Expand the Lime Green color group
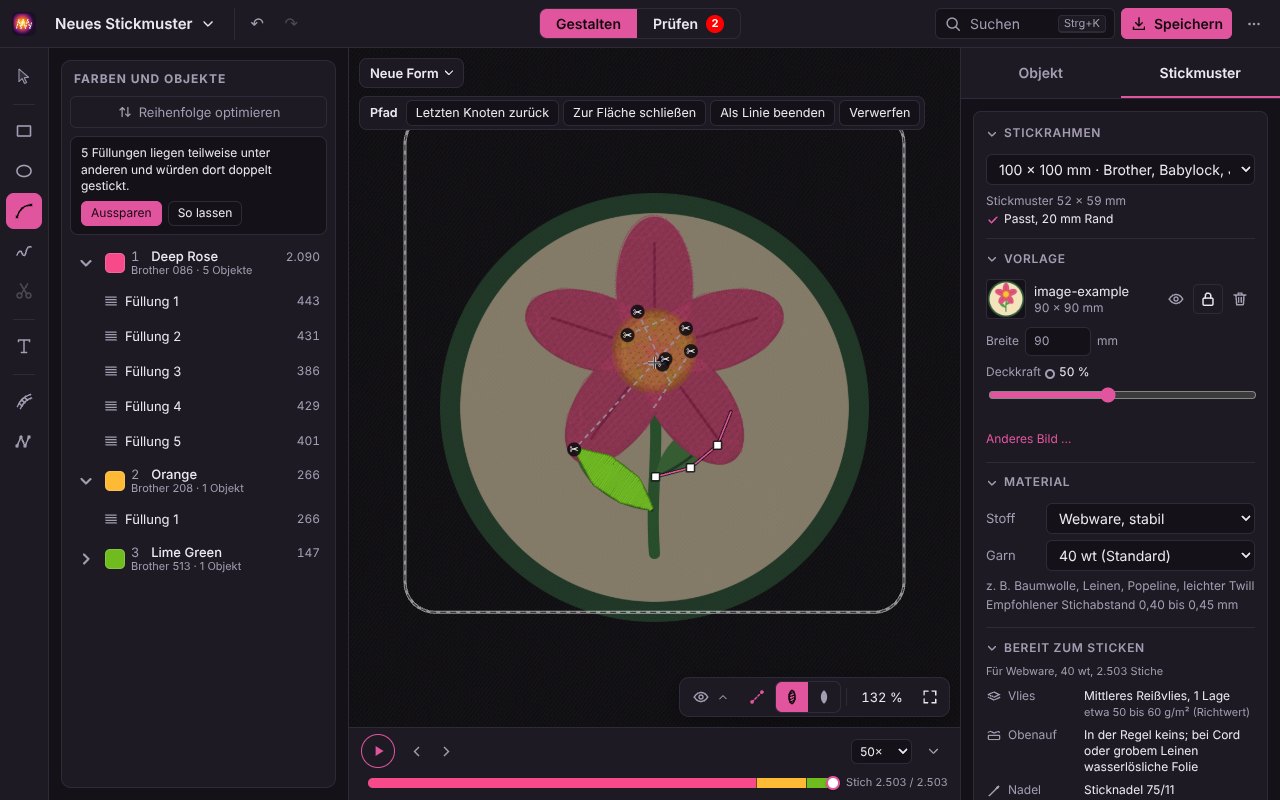The height and width of the screenshot is (800, 1280). coord(86,559)
